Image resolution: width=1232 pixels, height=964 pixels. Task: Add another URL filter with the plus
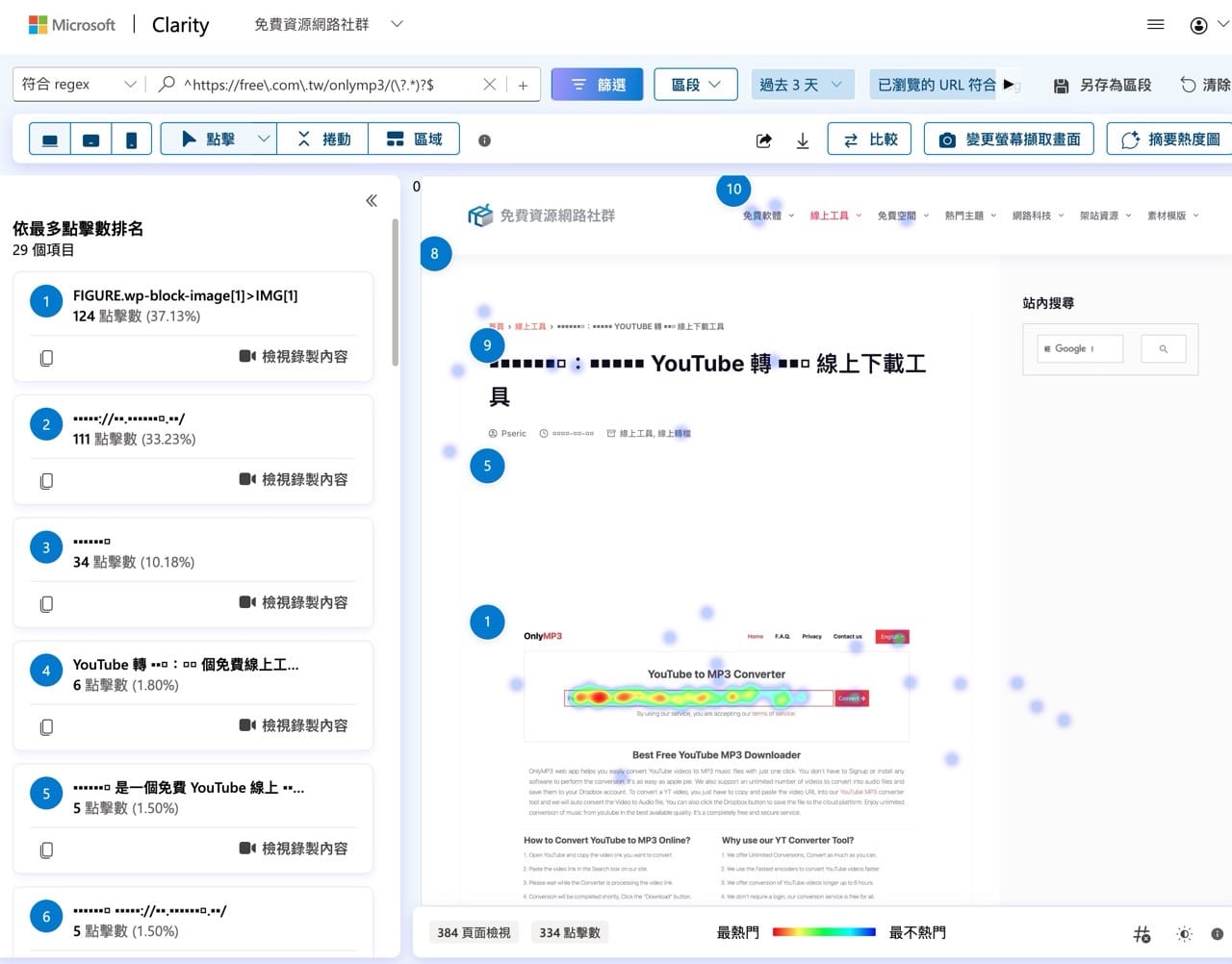[523, 85]
